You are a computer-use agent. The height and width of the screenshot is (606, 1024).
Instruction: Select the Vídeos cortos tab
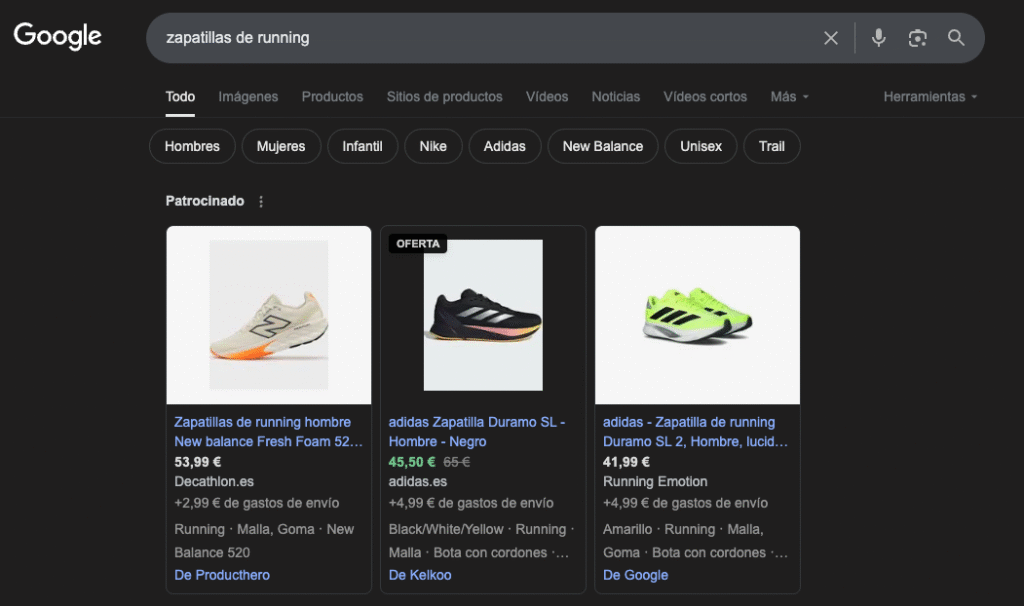click(x=705, y=97)
